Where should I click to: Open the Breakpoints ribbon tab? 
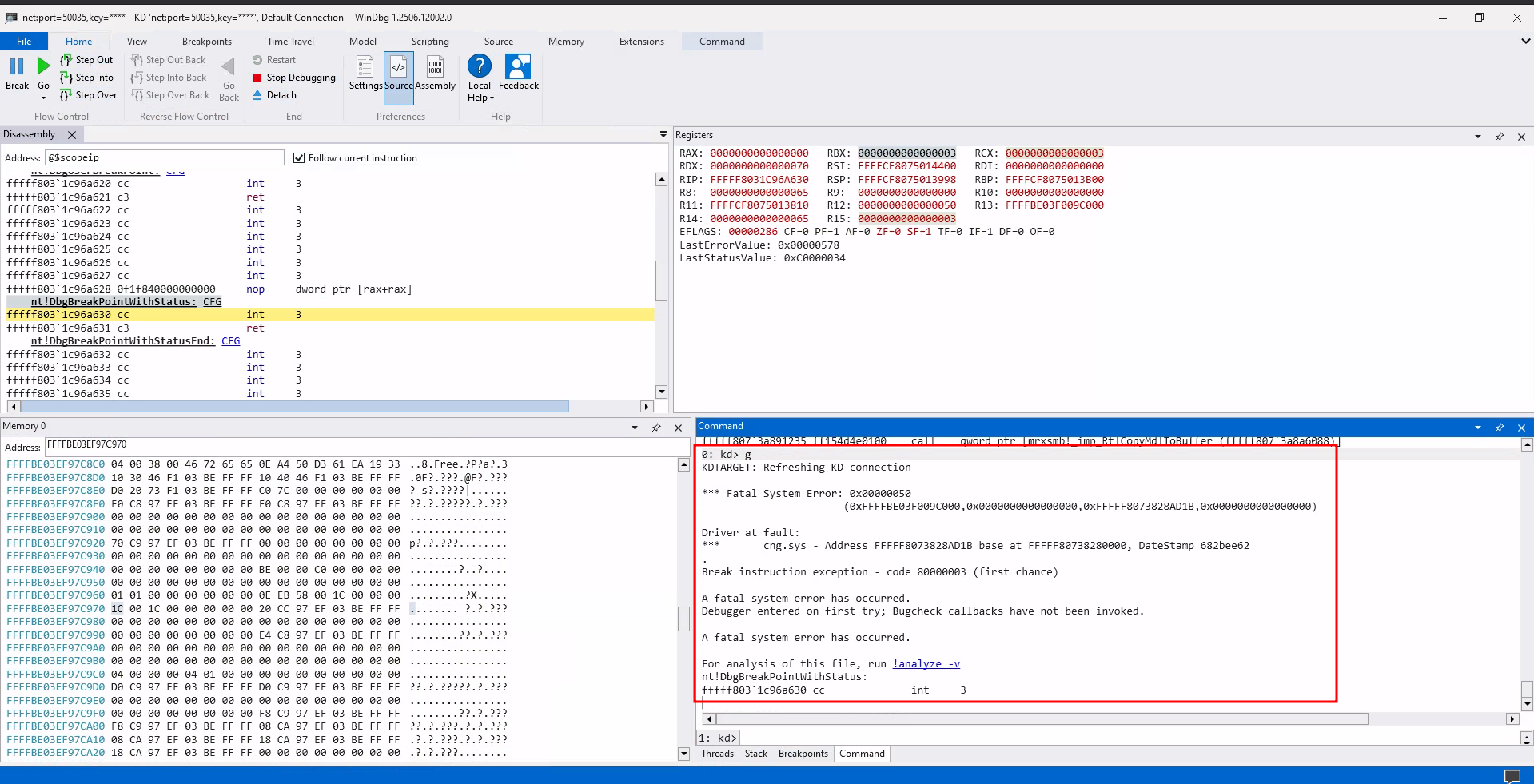pyautogui.click(x=206, y=42)
